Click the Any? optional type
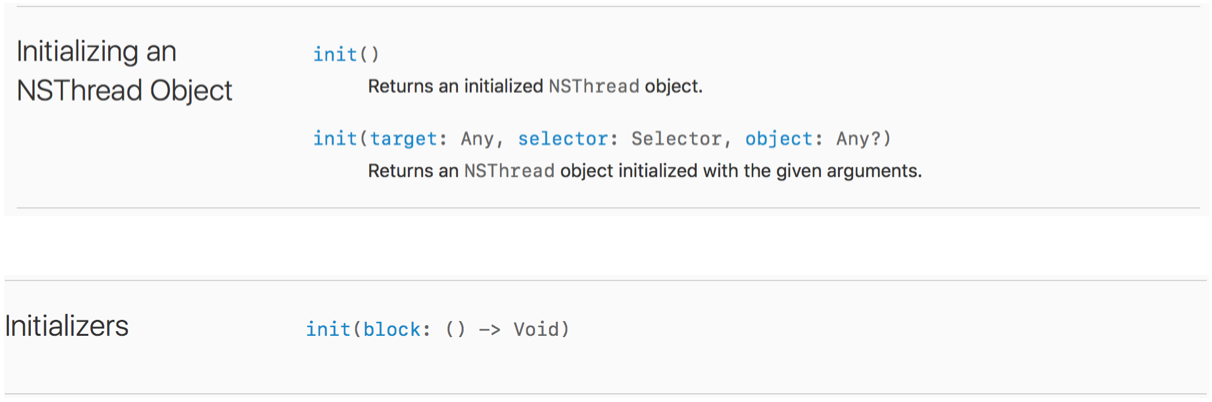Image resolution: width=1212 pixels, height=402 pixels. click(x=858, y=139)
